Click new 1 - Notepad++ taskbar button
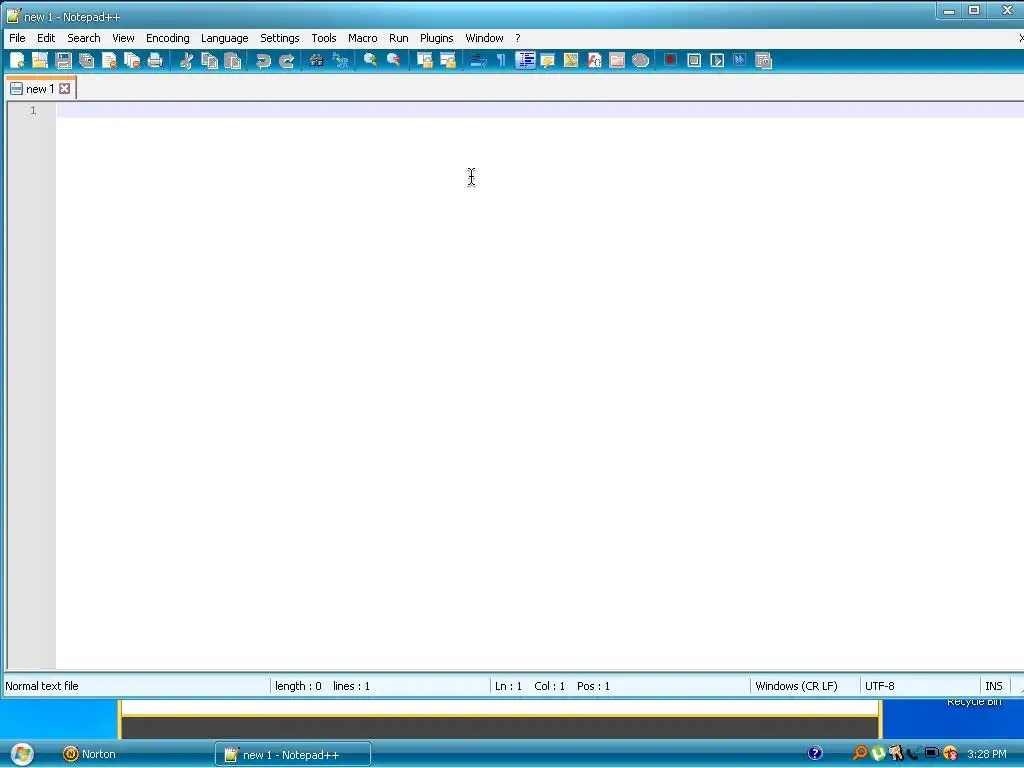The image size is (1024, 768). point(293,754)
